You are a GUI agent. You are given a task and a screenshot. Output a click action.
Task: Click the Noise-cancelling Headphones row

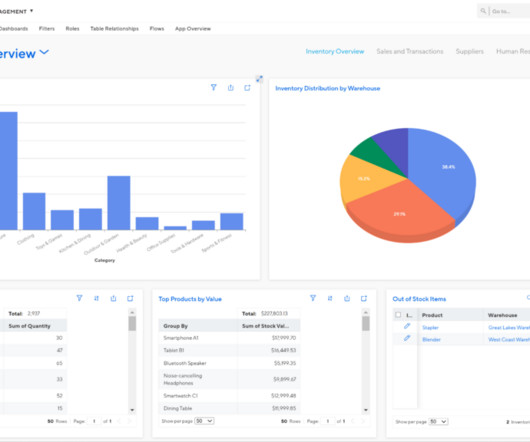[x=230, y=379]
